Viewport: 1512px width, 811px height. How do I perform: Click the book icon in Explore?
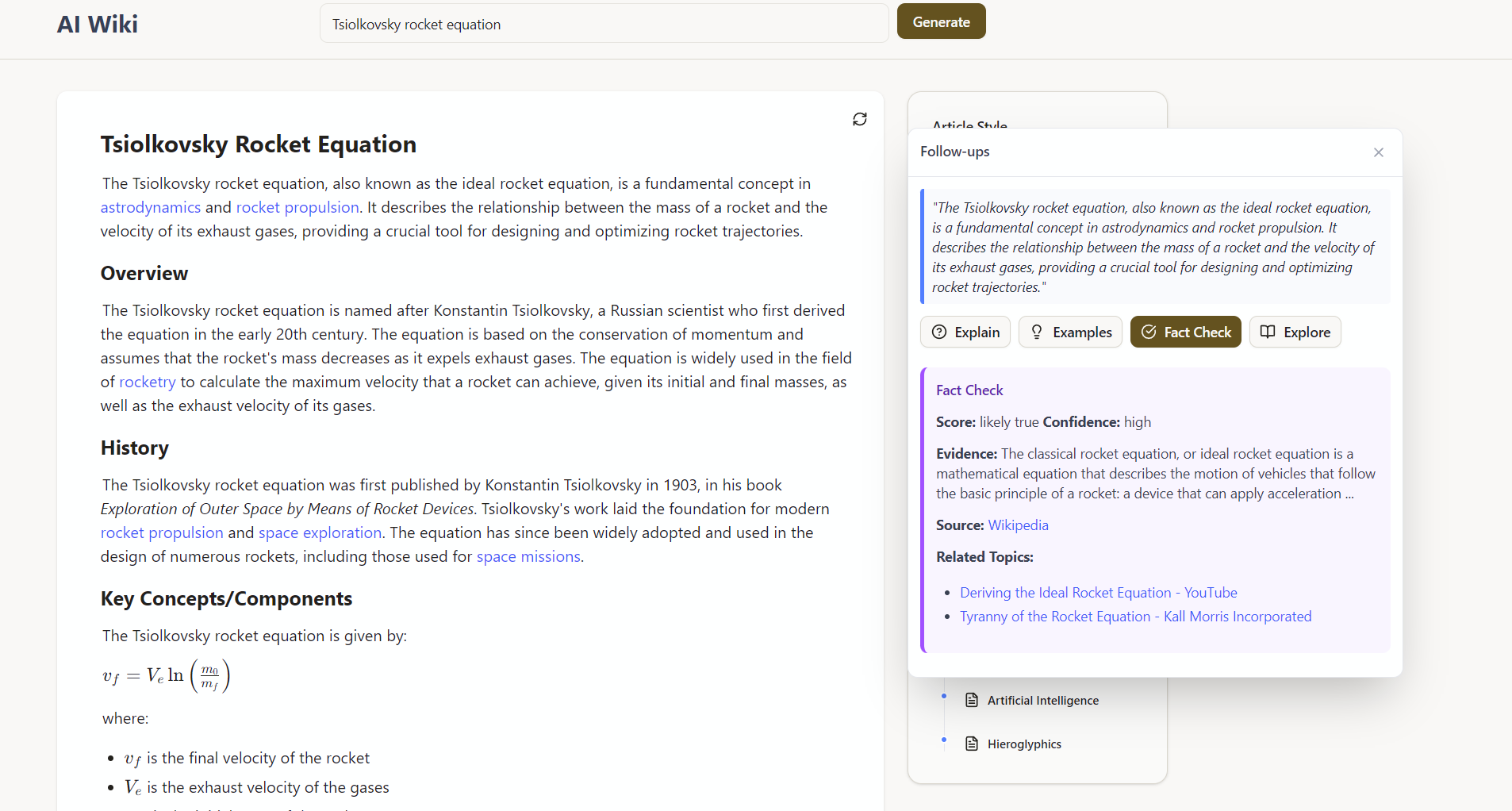(x=1268, y=332)
